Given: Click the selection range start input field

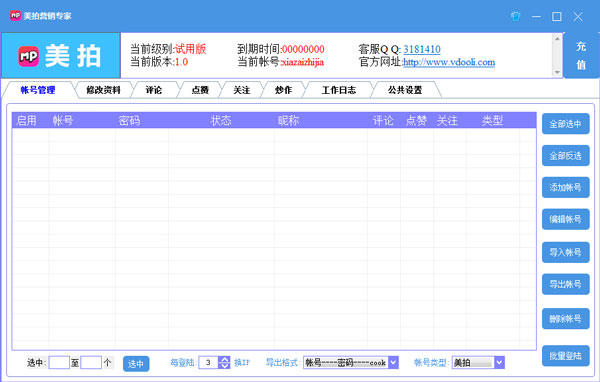Looking at the screenshot, I should pos(59,362).
